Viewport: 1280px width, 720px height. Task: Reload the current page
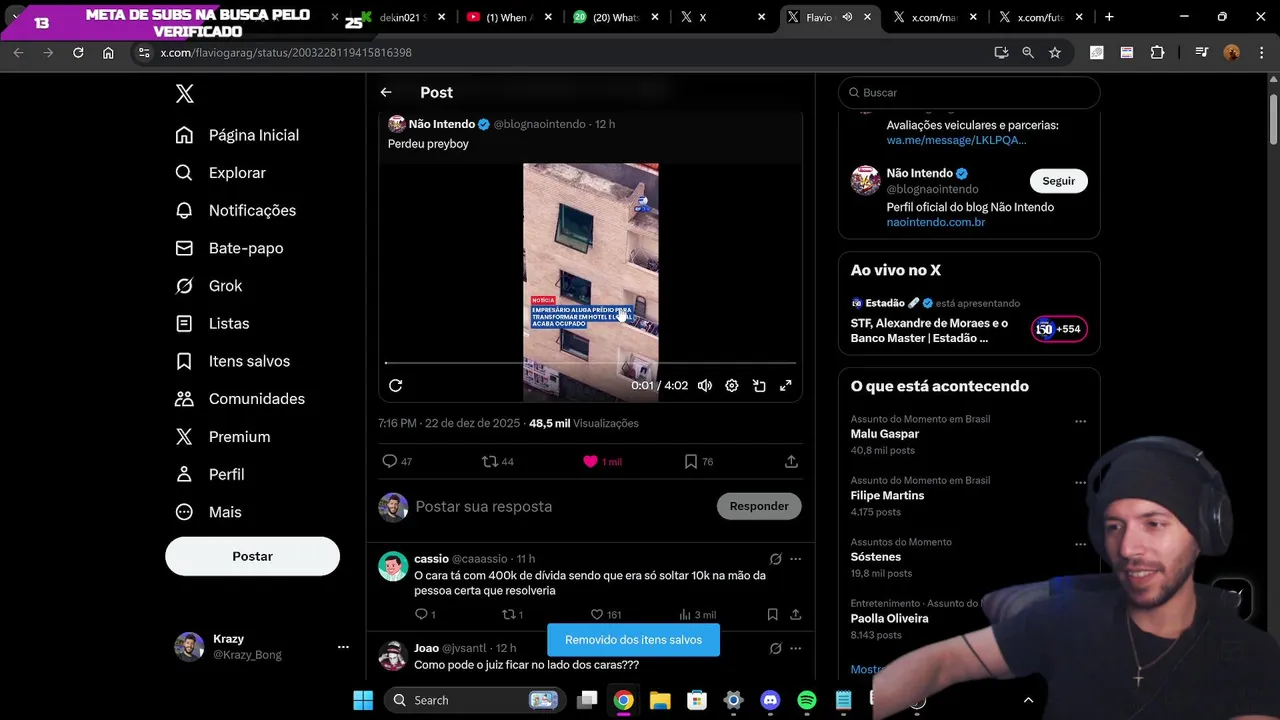coord(78,52)
